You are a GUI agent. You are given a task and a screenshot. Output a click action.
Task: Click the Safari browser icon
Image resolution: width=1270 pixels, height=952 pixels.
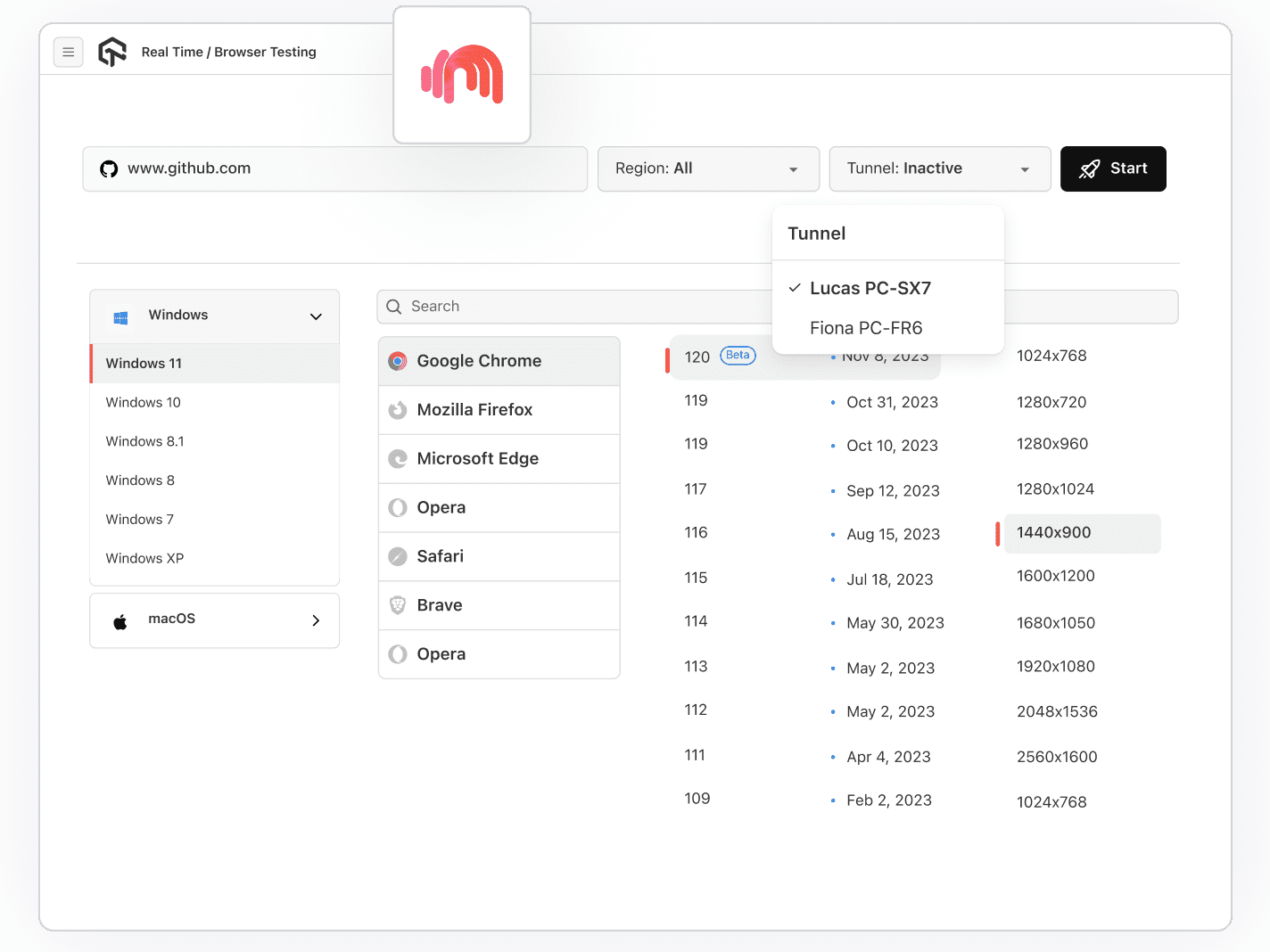click(398, 556)
